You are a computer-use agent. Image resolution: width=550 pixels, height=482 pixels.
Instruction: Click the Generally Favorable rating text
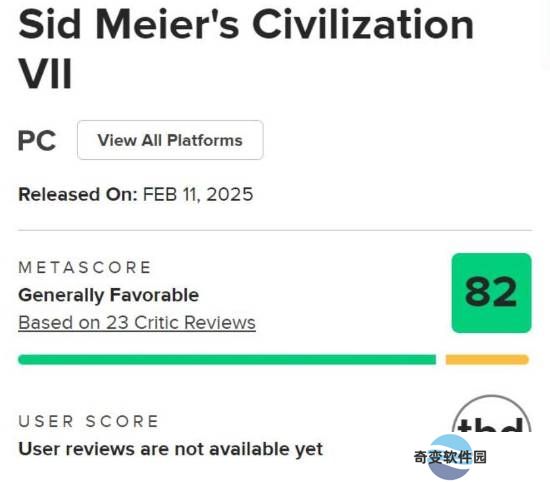pos(108,295)
